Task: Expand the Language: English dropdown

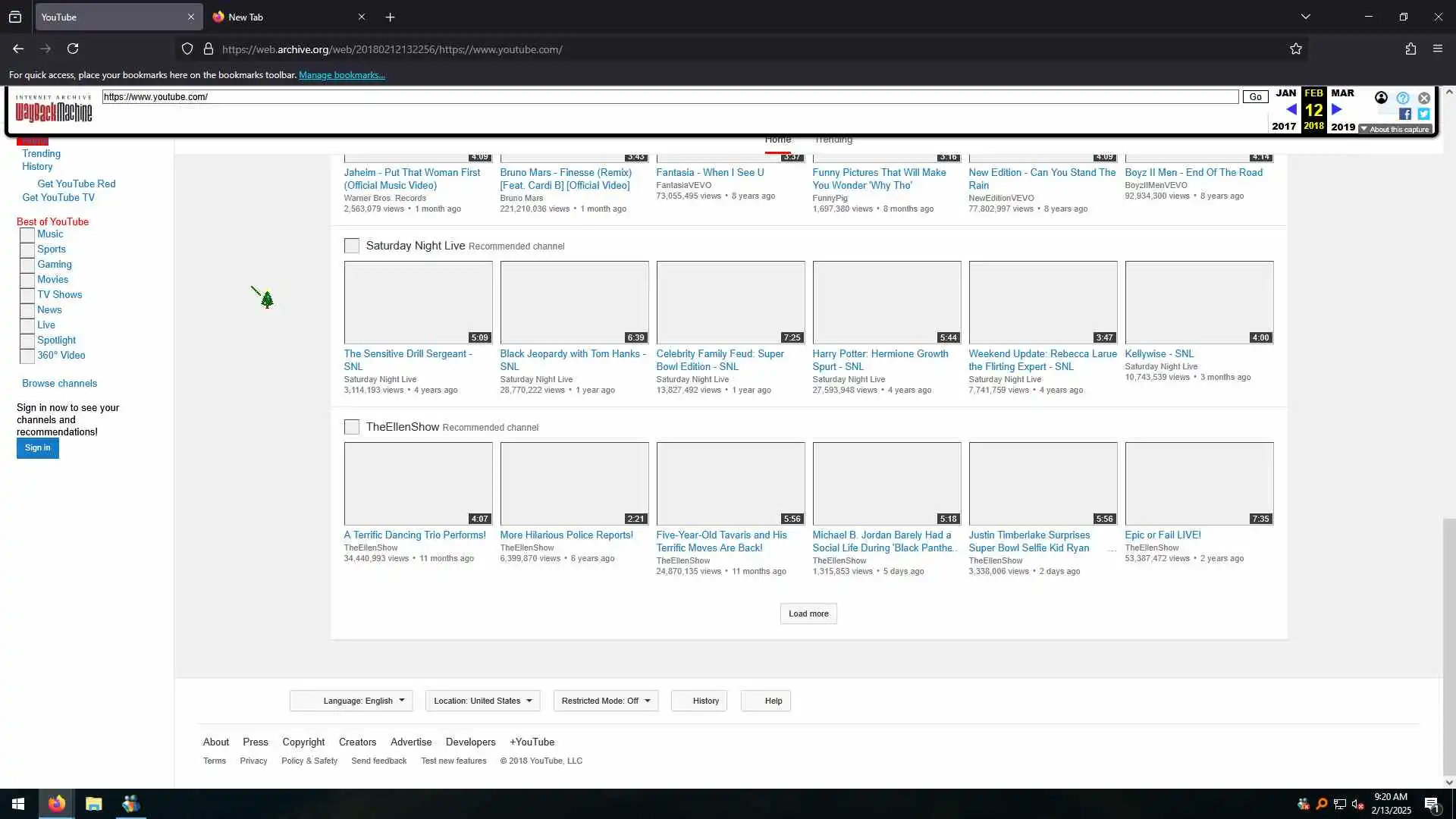Action: [351, 701]
